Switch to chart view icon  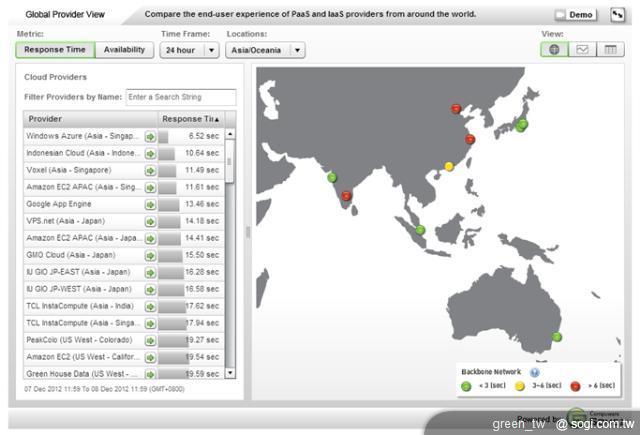point(582,50)
